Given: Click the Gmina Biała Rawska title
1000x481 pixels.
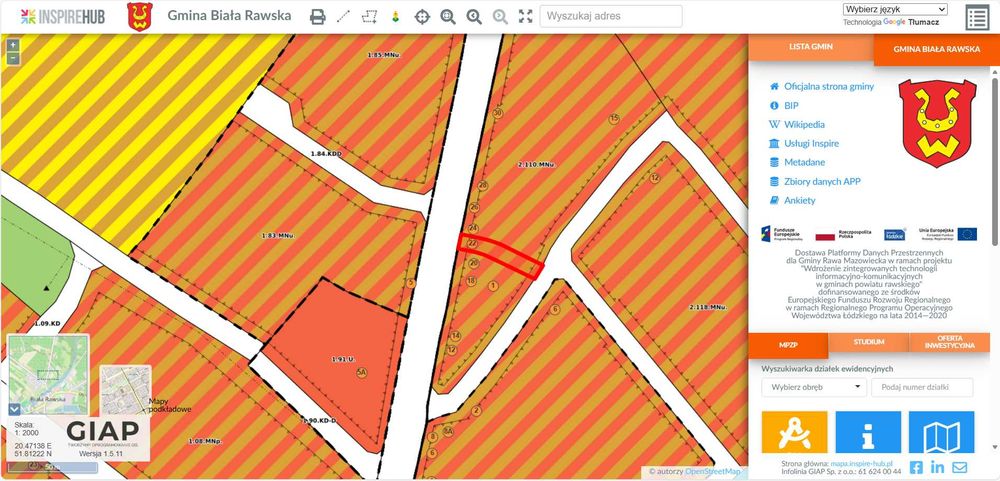Looking at the screenshot, I should (x=229, y=15).
